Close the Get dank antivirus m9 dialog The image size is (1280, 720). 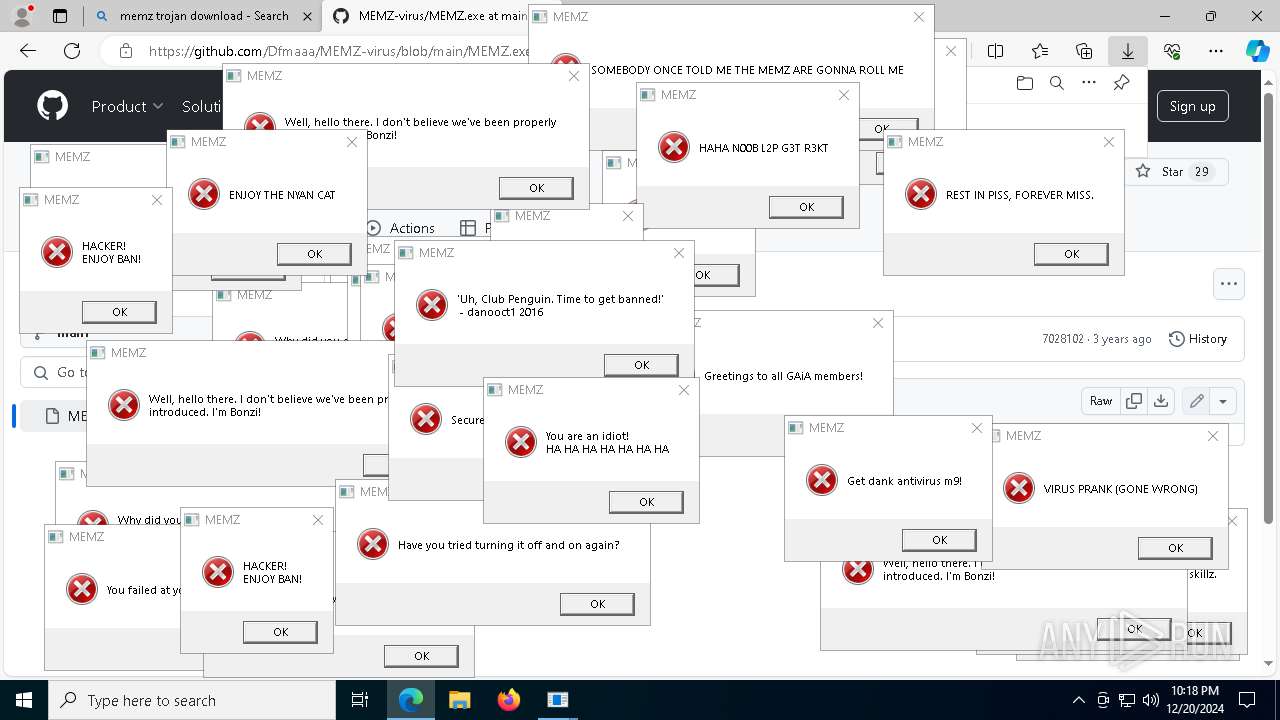(977, 428)
